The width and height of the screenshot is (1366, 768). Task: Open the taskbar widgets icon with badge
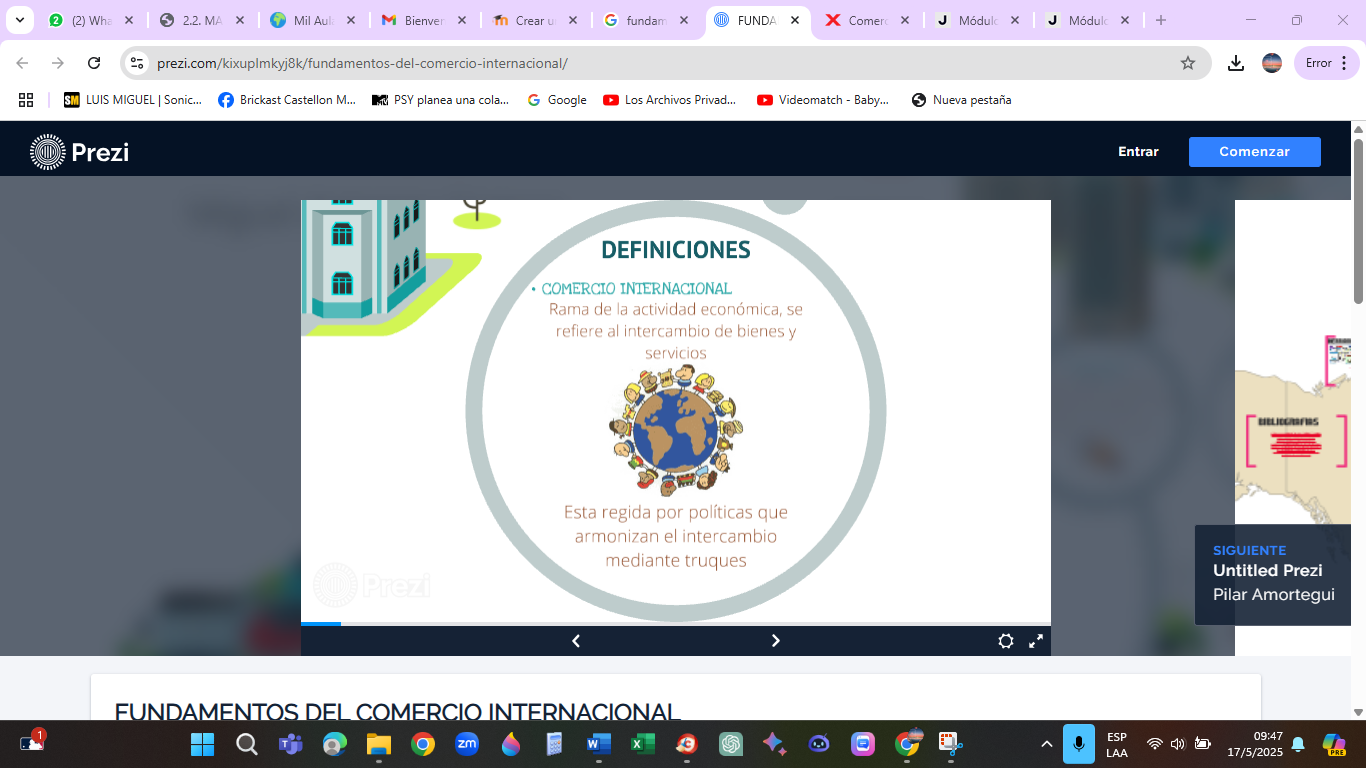32,742
